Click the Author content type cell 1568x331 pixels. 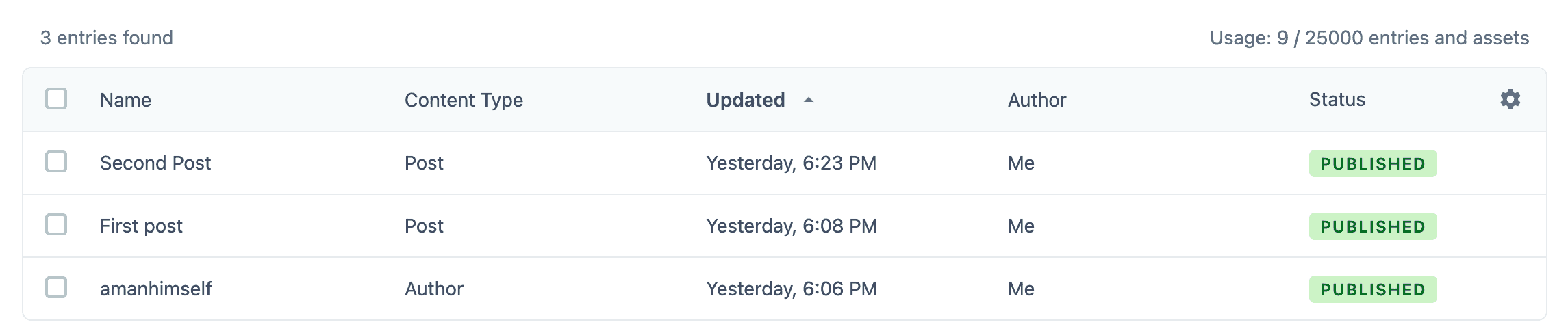433,289
